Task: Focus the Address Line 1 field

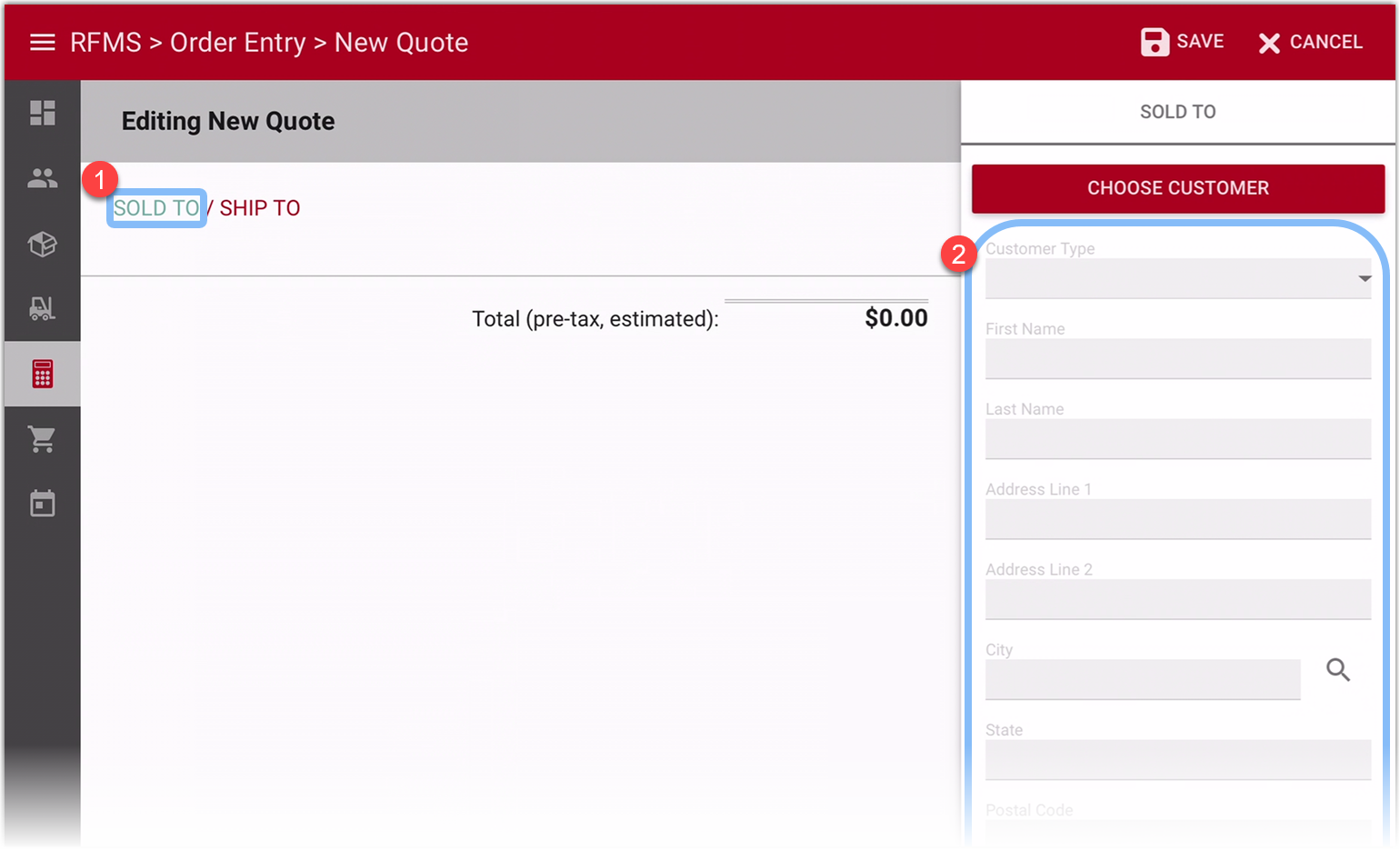Action: pyautogui.click(x=1178, y=519)
